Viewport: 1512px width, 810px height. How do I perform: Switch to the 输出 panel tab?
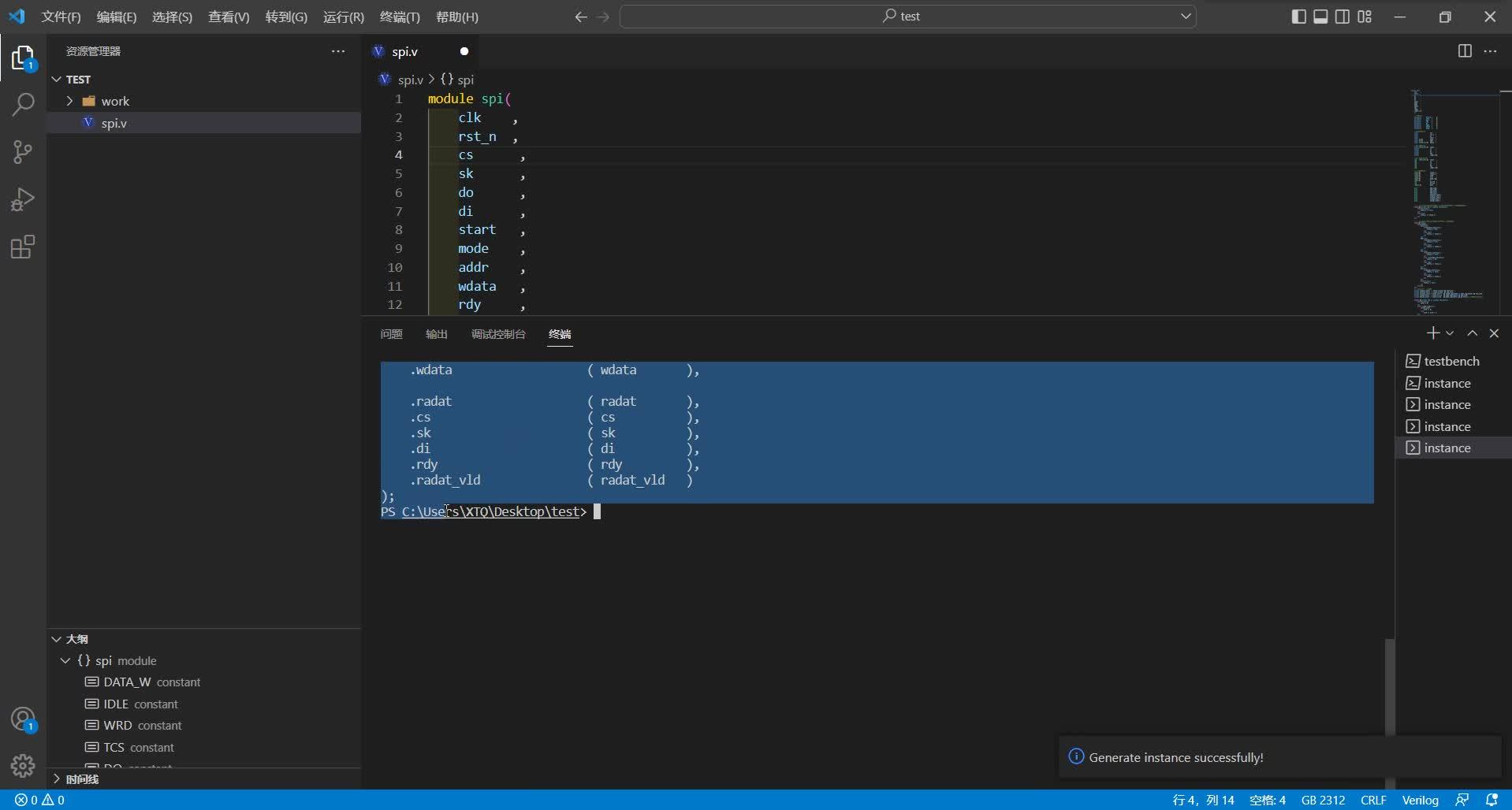(435, 334)
